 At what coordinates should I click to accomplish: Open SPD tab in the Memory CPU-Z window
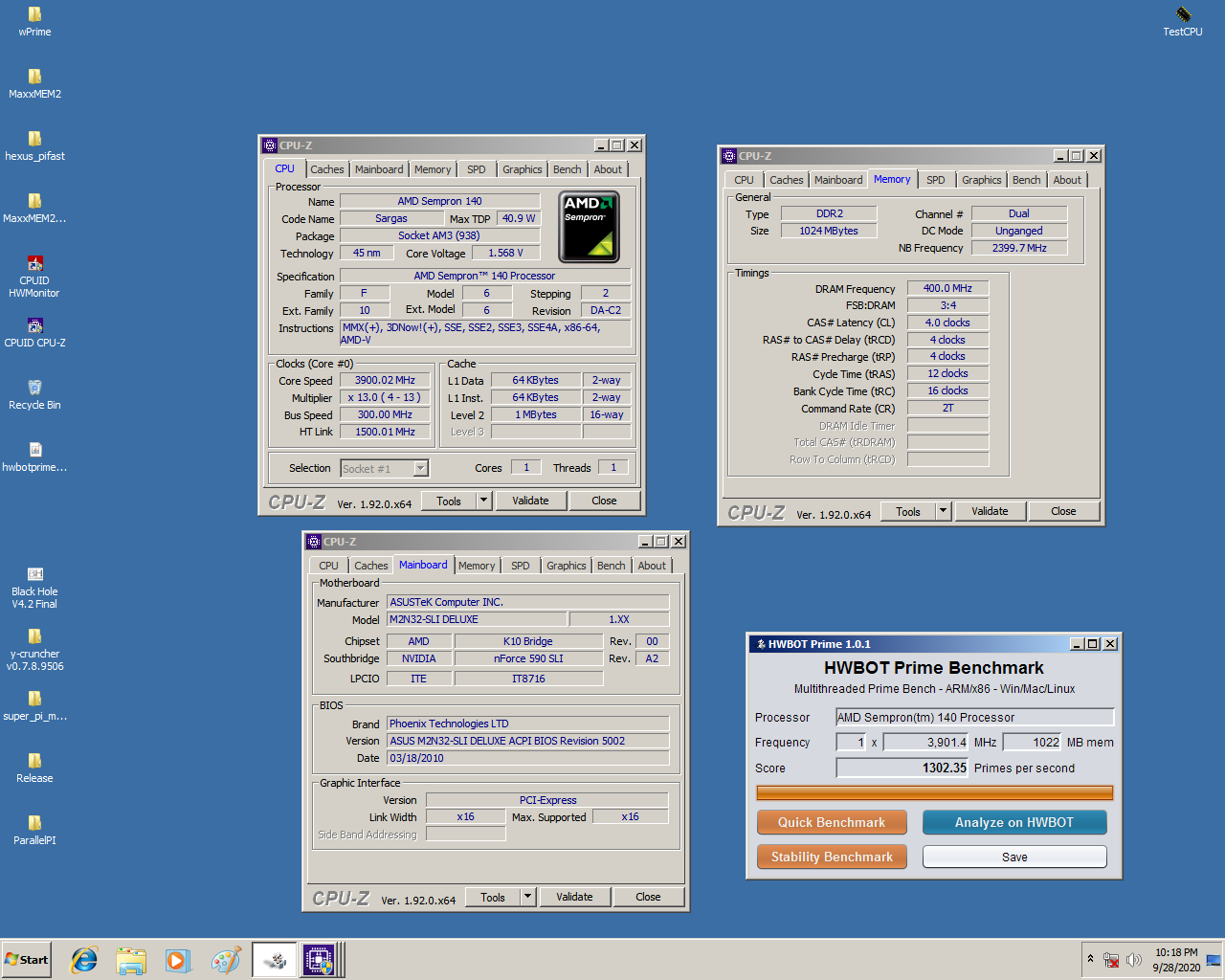point(935,180)
